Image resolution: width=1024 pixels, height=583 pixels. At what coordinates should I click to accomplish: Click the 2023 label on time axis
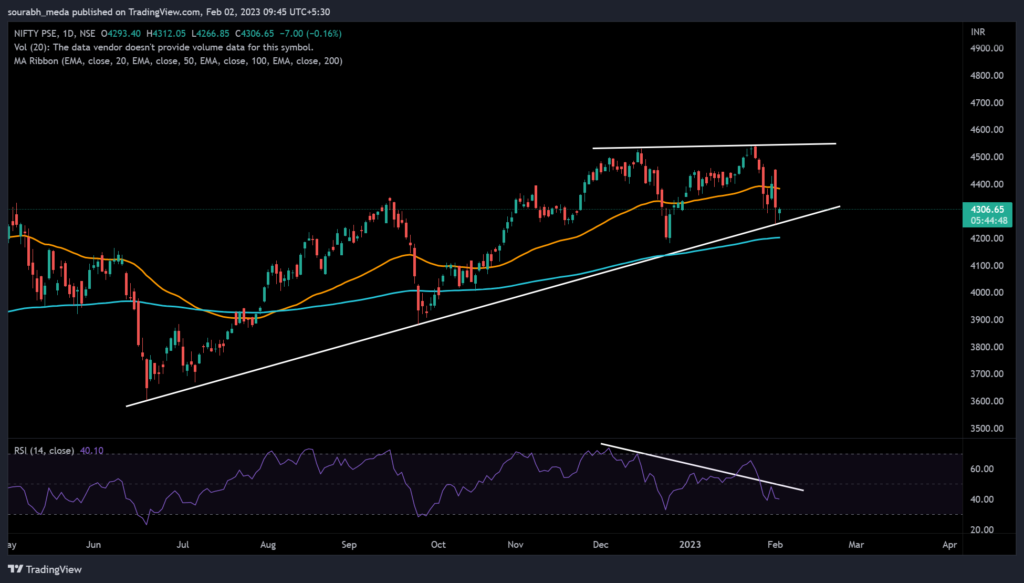coord(690,544)
